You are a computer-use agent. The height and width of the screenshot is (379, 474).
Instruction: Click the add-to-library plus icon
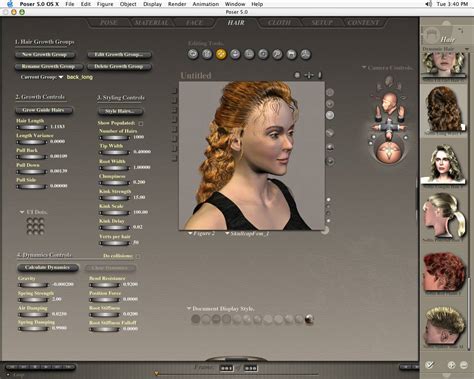click(451, 365)
